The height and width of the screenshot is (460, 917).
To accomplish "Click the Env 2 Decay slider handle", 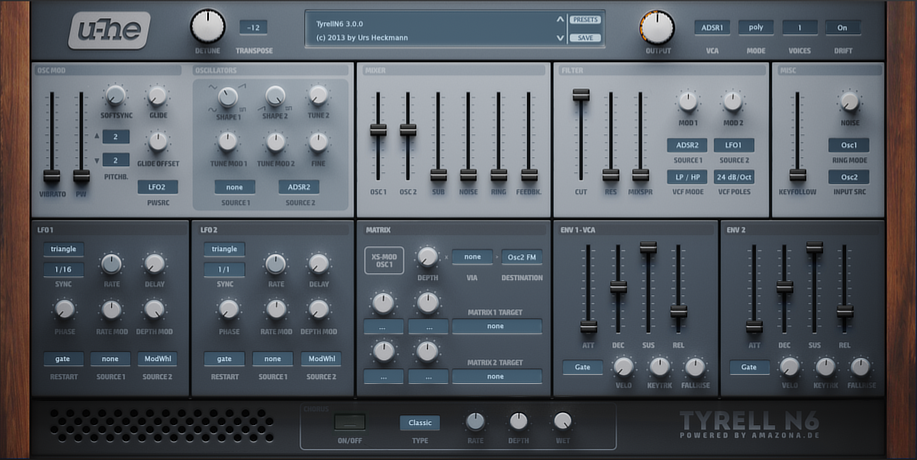I will pyautogui.click(x=785, y=287).
